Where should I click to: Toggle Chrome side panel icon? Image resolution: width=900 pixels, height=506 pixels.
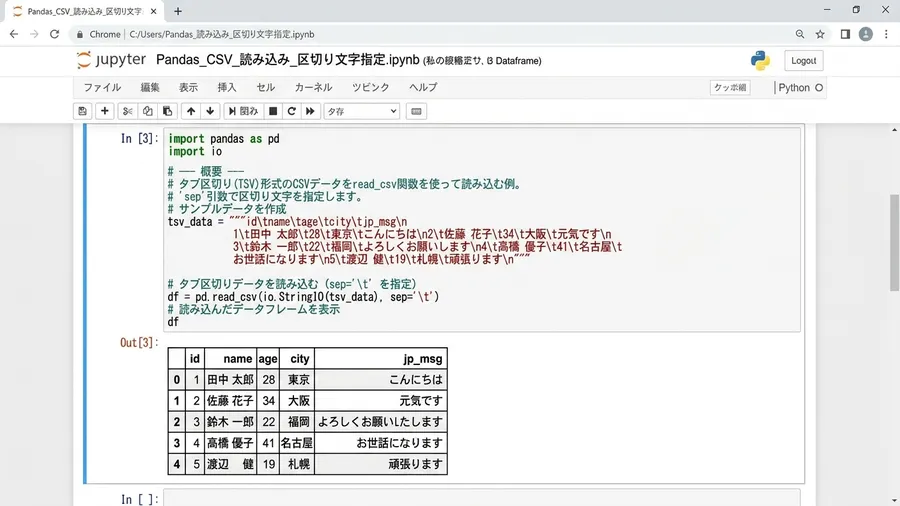tap(845, 34)
